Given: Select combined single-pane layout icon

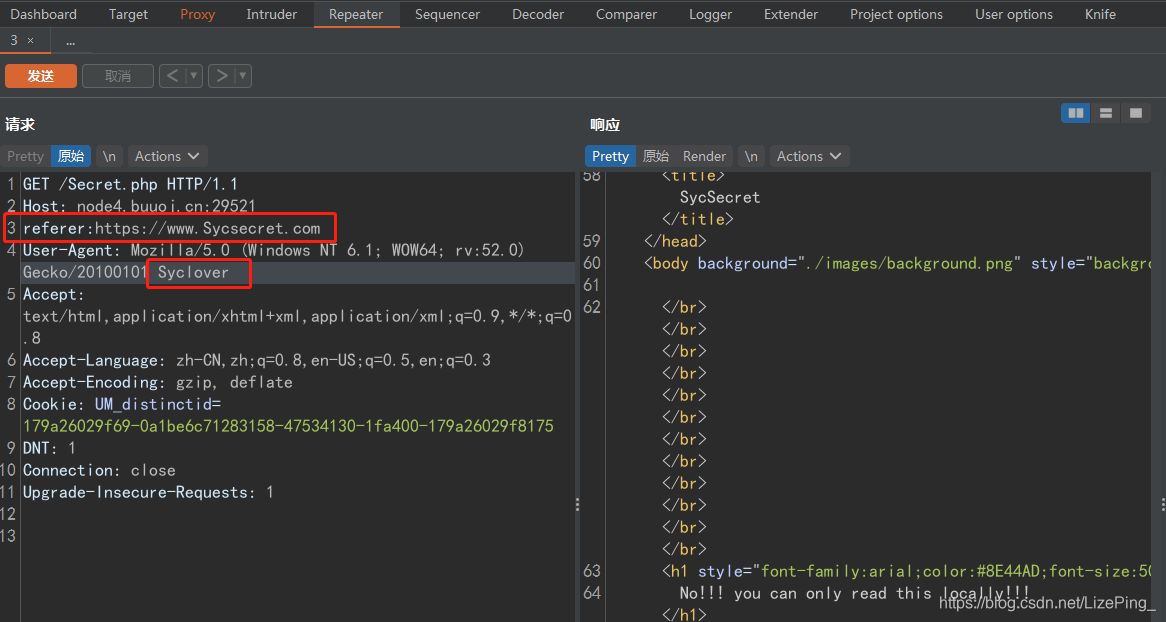Looking at the screenshot, I should point(1136,113).
